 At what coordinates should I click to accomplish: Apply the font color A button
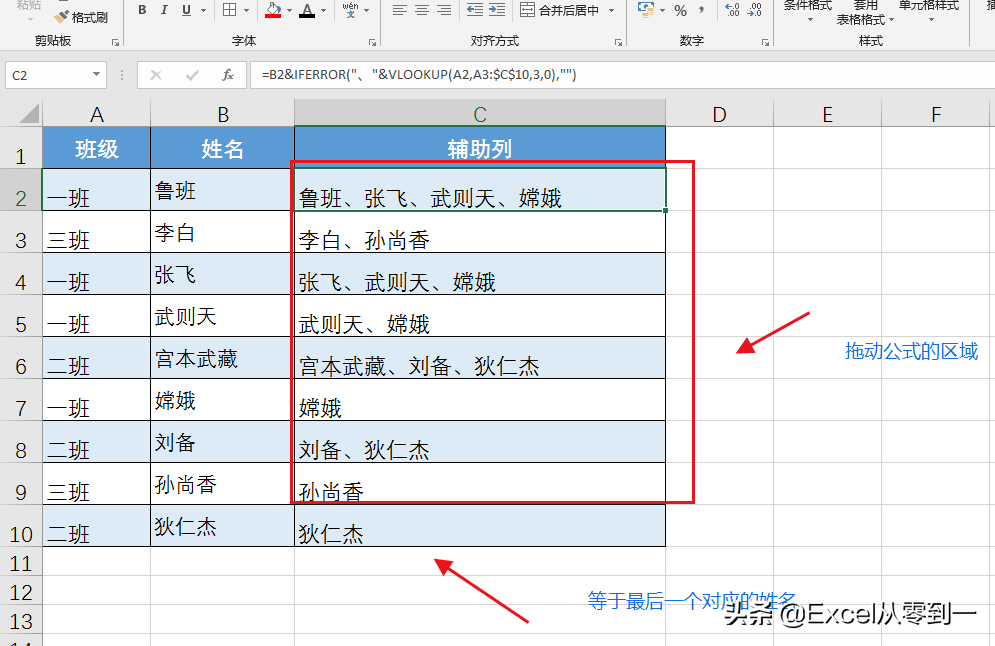[x=307, y=10]
